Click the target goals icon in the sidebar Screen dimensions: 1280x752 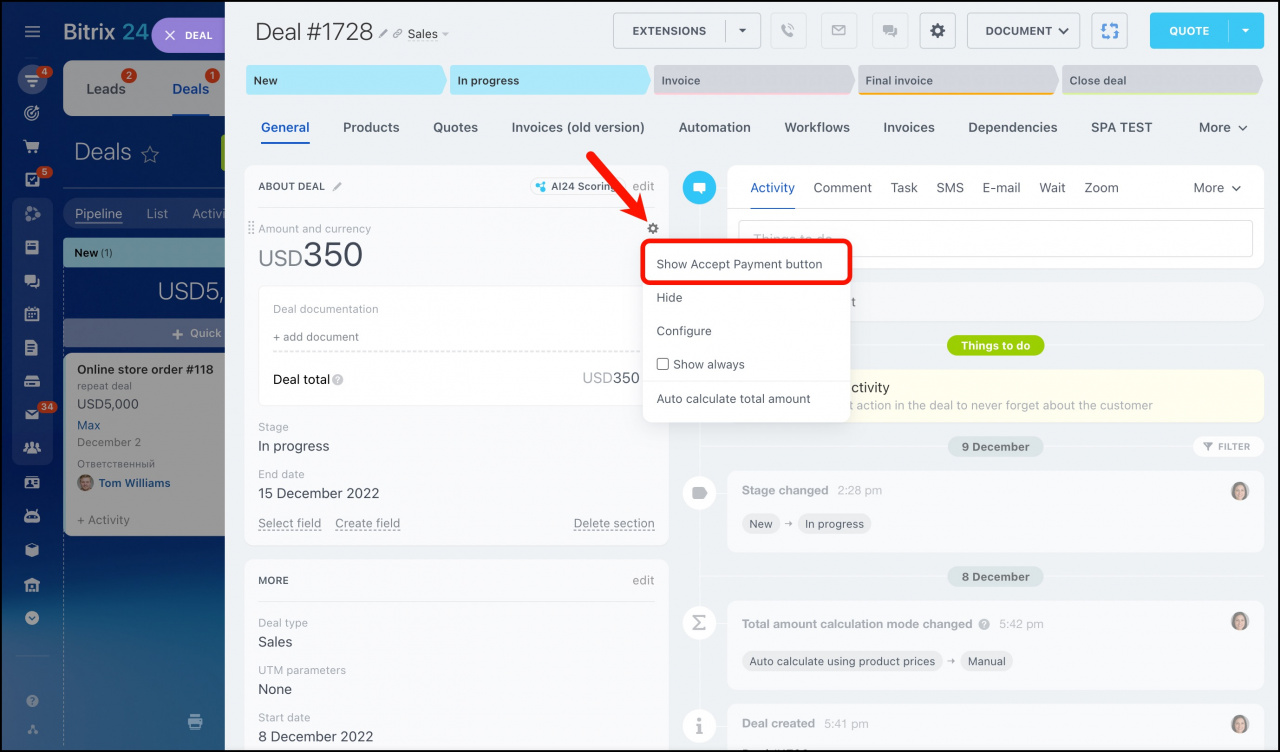point(32,113)
